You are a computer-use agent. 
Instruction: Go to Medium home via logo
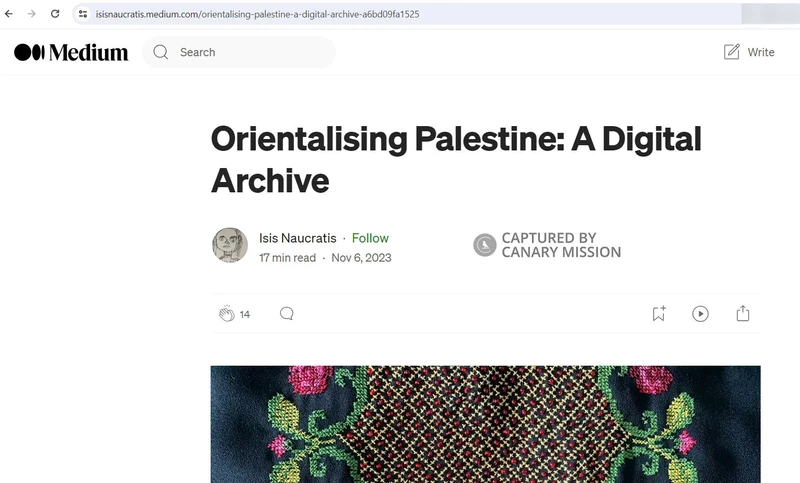tap(71, 52)
